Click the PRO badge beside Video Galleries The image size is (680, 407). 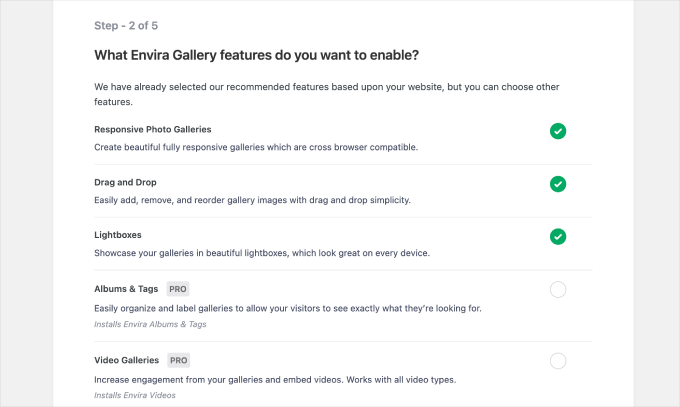[178, 360]
